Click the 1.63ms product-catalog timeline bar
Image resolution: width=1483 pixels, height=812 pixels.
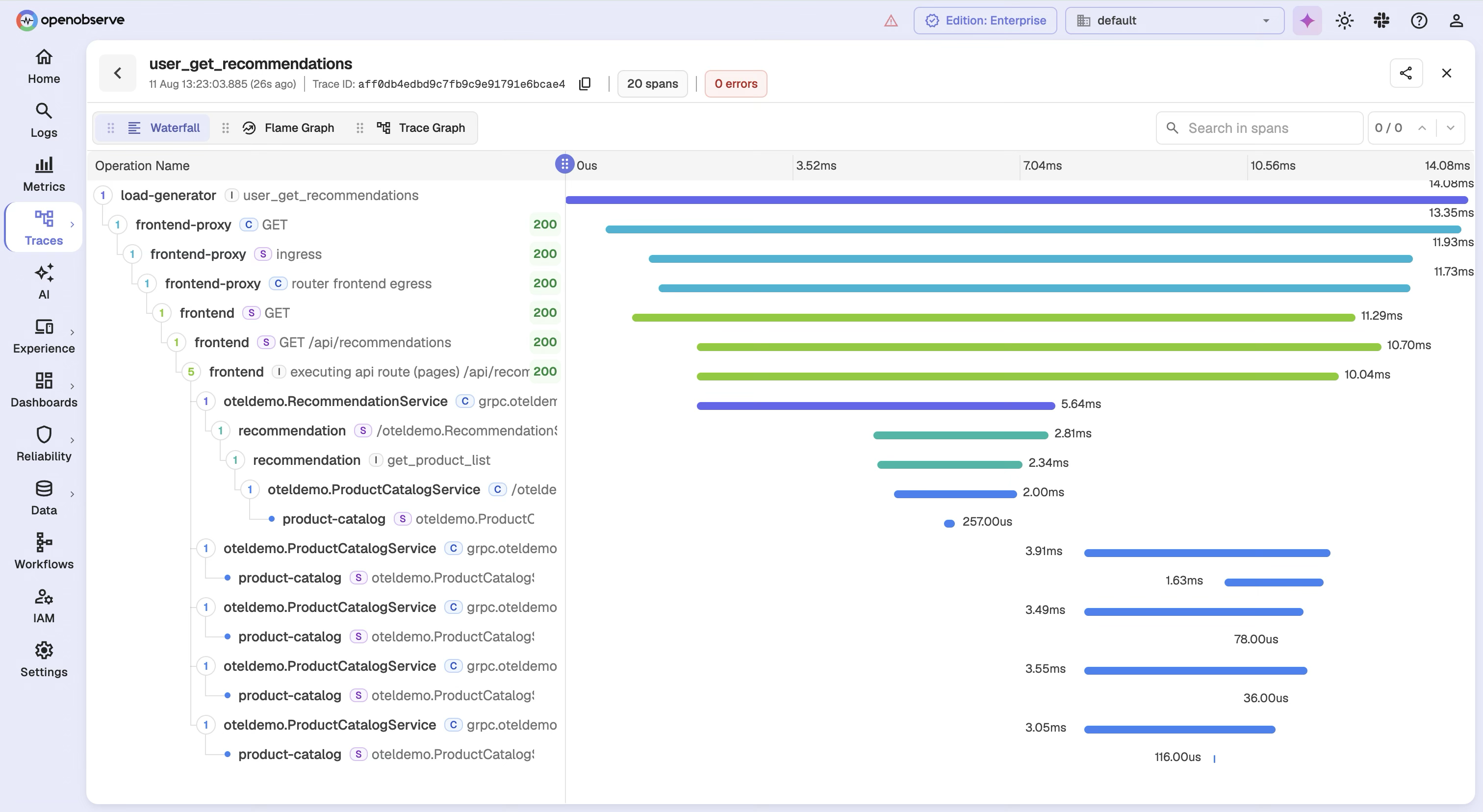click(1274, 583)
